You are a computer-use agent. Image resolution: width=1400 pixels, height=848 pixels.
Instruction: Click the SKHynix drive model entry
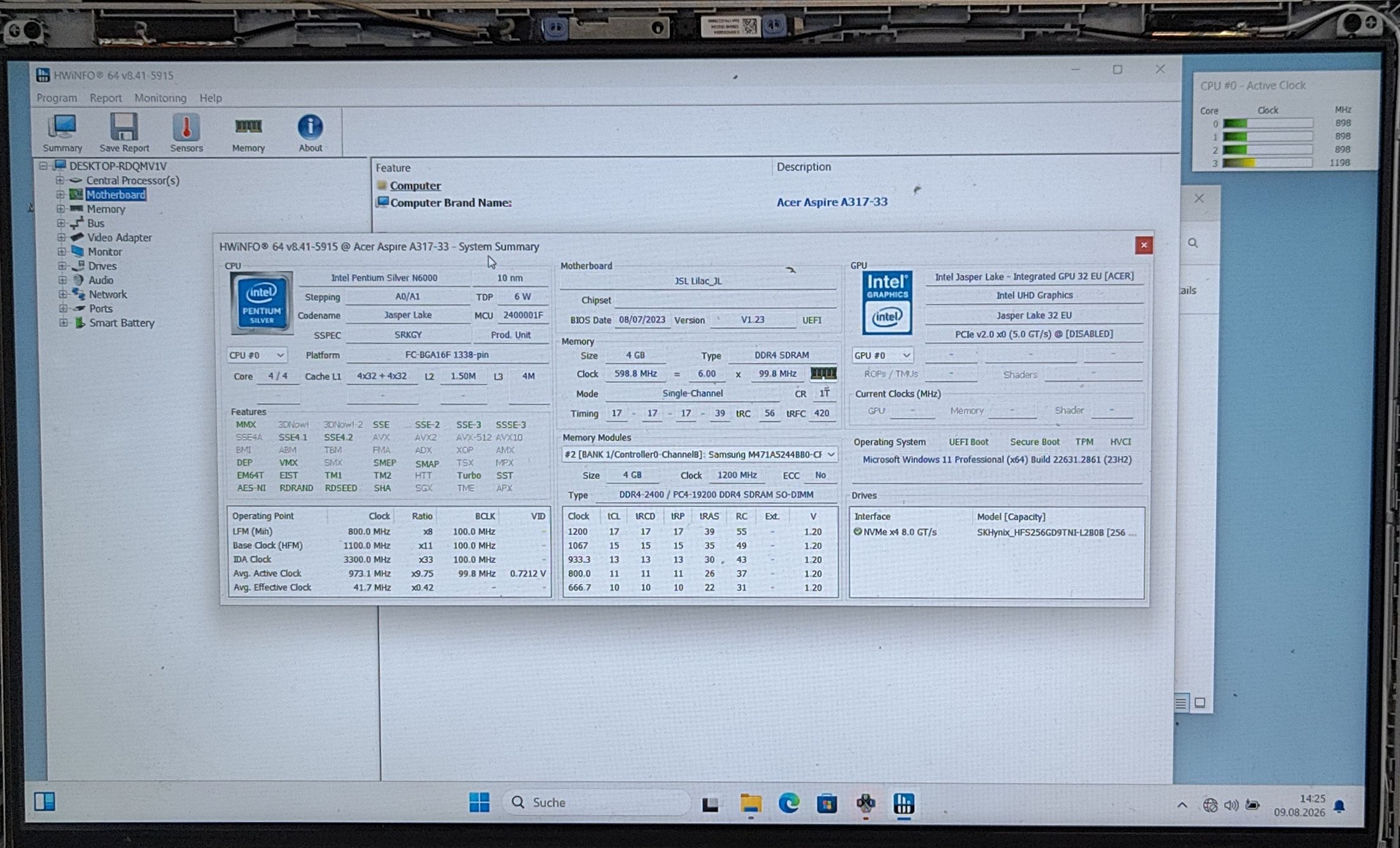pyautogui.click(x=1057, y=532)
